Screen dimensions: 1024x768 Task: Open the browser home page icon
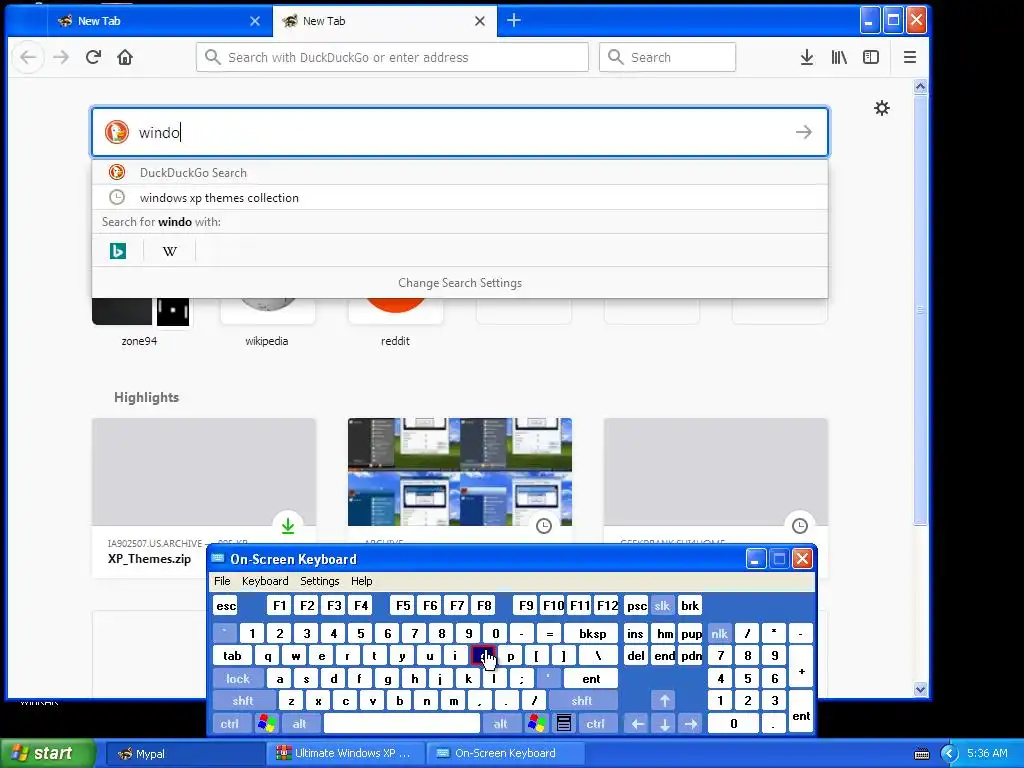125,57
